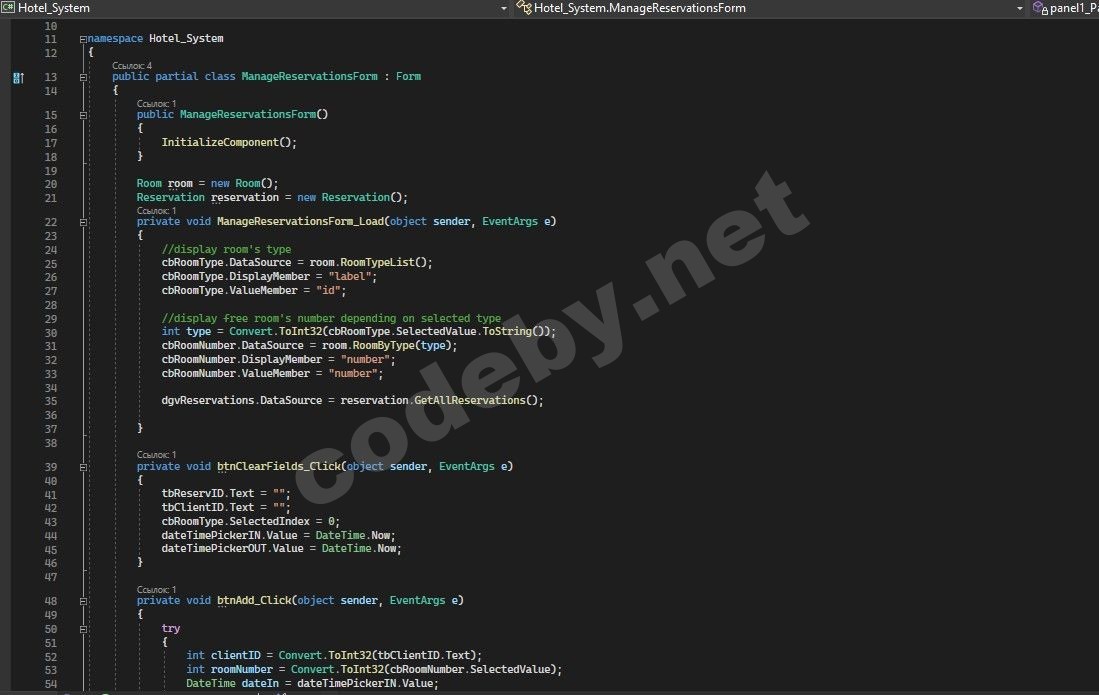Click 'new Reservation()' on line 21
1099x695 pixels.
(x=349, y=197)
